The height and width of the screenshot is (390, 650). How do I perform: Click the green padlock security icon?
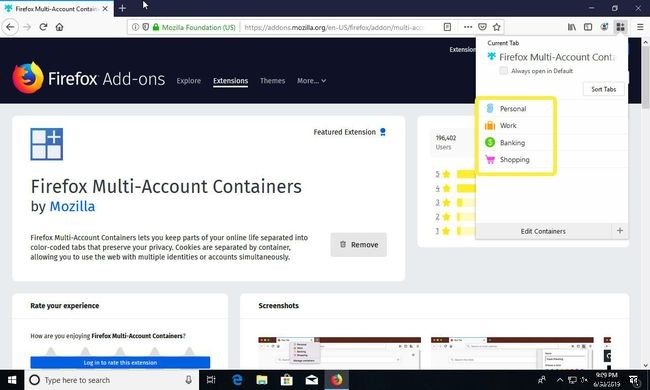(x=156, y=27)
